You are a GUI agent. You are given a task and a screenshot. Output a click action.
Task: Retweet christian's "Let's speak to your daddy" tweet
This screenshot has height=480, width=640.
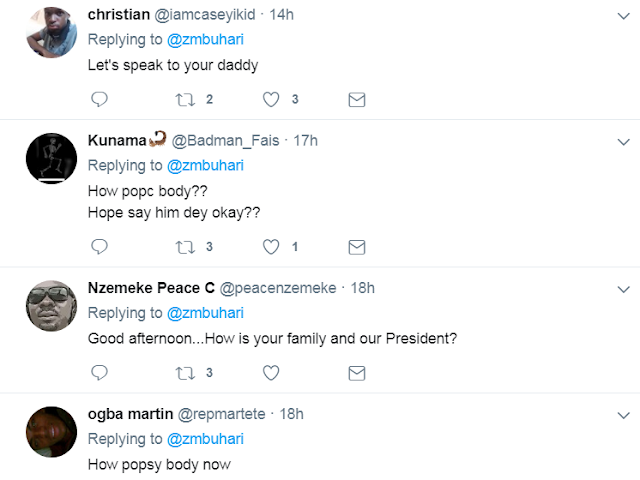(x=183, y=99)
